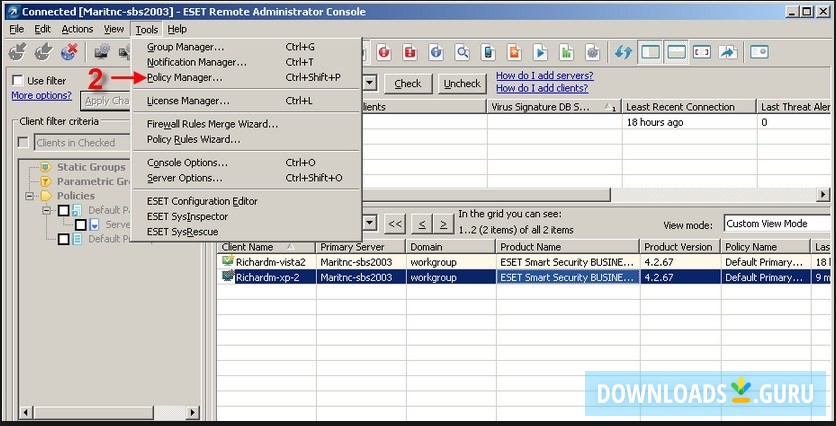Click the Richardm-xp-2 client status icon
836x426 pixels.
[228, 277]
